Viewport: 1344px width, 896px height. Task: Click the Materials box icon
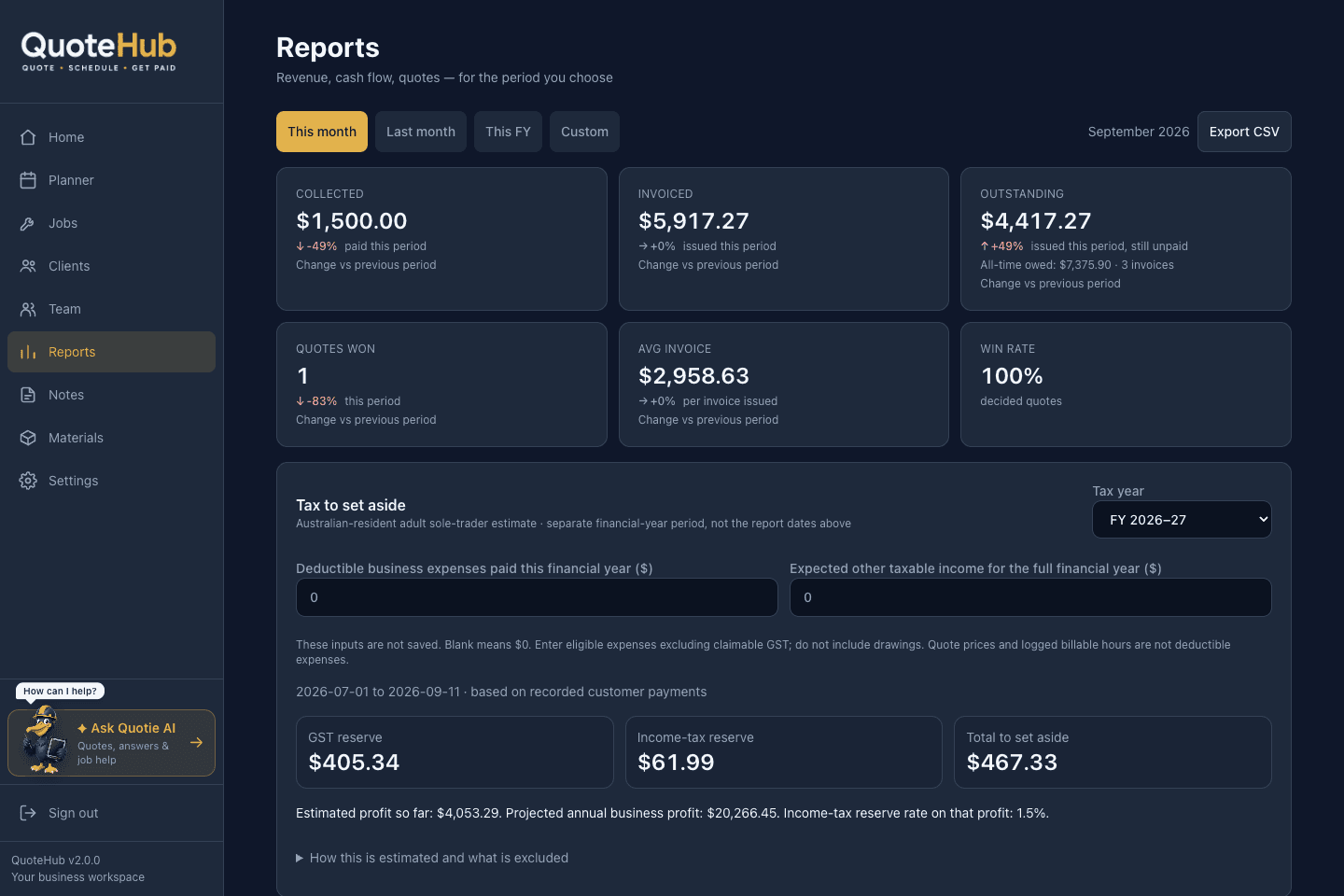coord(28,438)
